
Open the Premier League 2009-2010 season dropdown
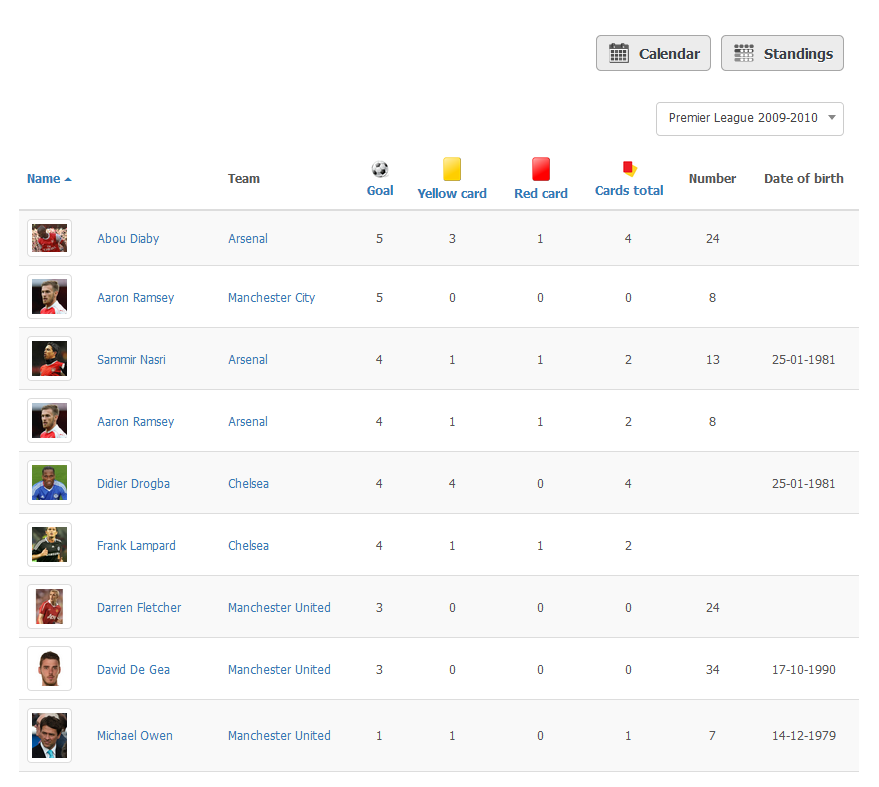(x=750, y=118)
